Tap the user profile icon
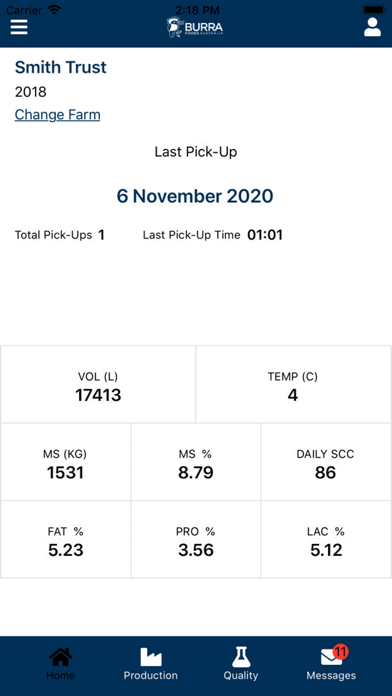The height and width of the screenshot is (696, 392). pyautogui.click(x=372, y=27)
